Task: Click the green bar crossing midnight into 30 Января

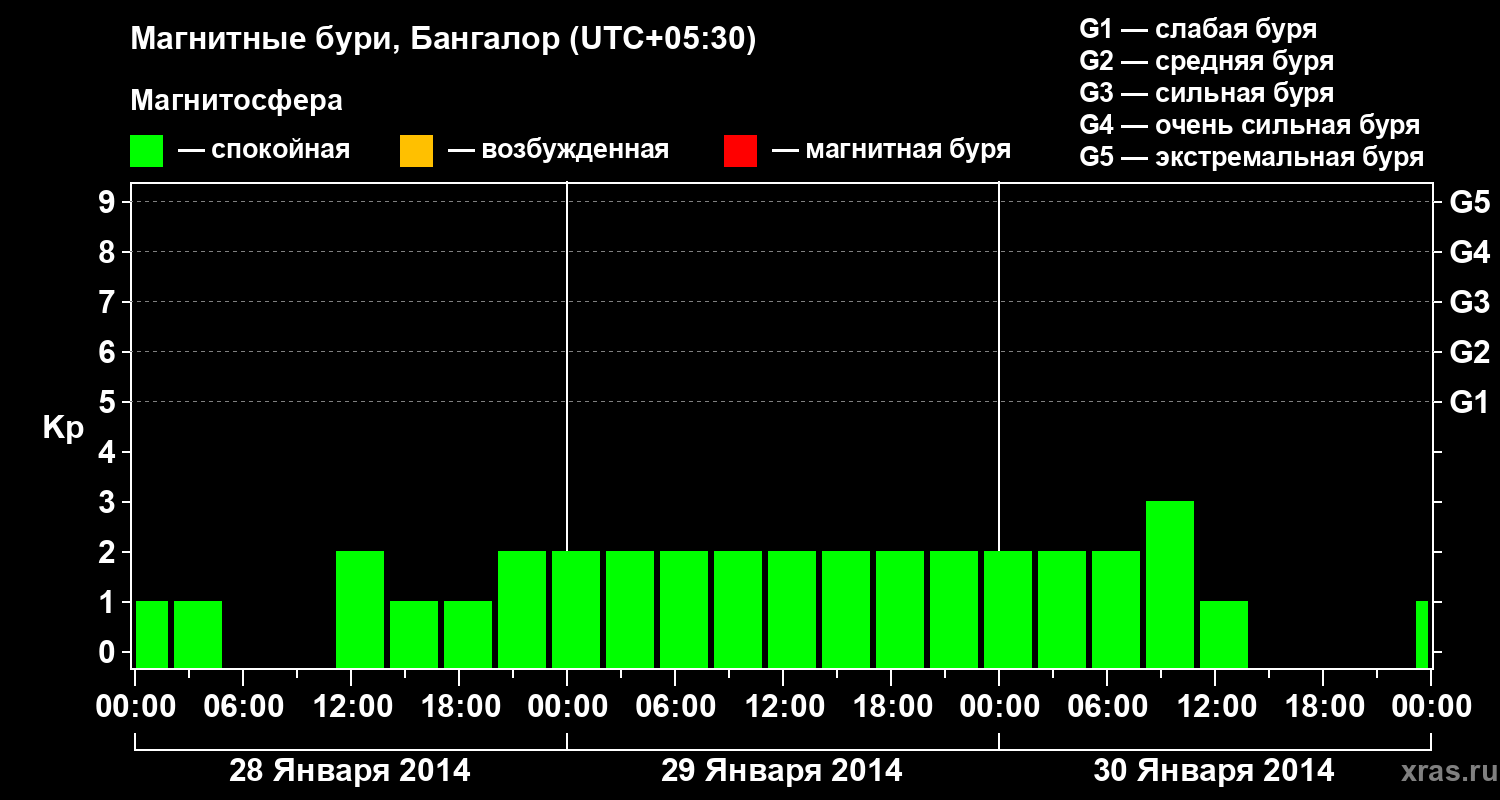Action: click(1008, 609)
